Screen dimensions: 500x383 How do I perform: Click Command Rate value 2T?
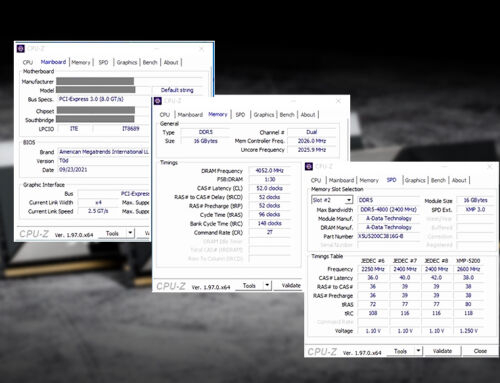[270, 232]
